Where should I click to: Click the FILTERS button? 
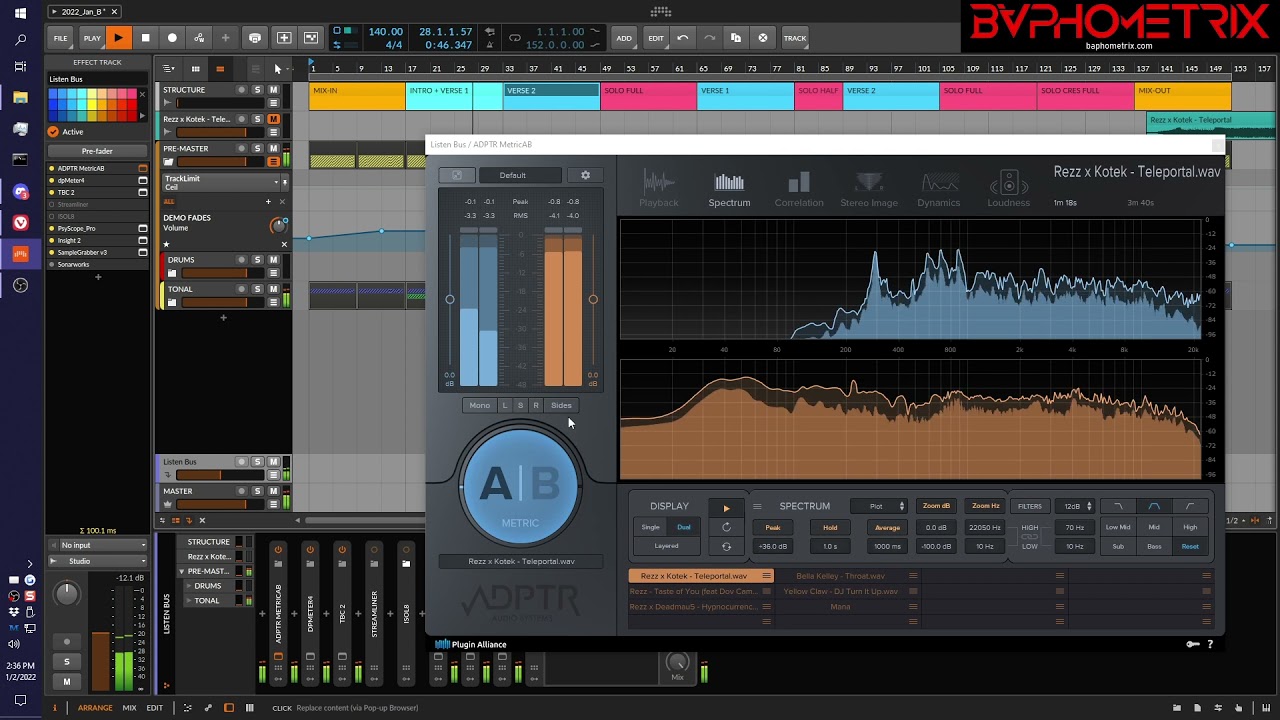pos(1030,506)
